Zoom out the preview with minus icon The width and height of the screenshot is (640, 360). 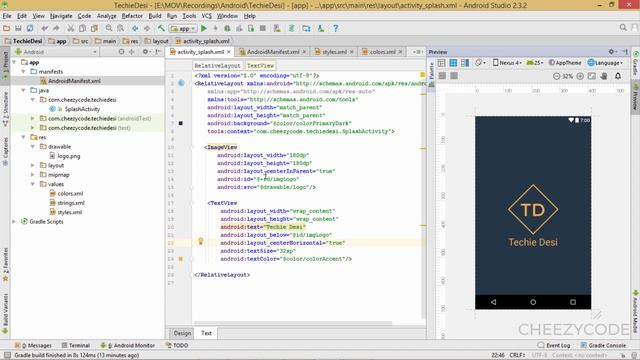coord(556,76)
